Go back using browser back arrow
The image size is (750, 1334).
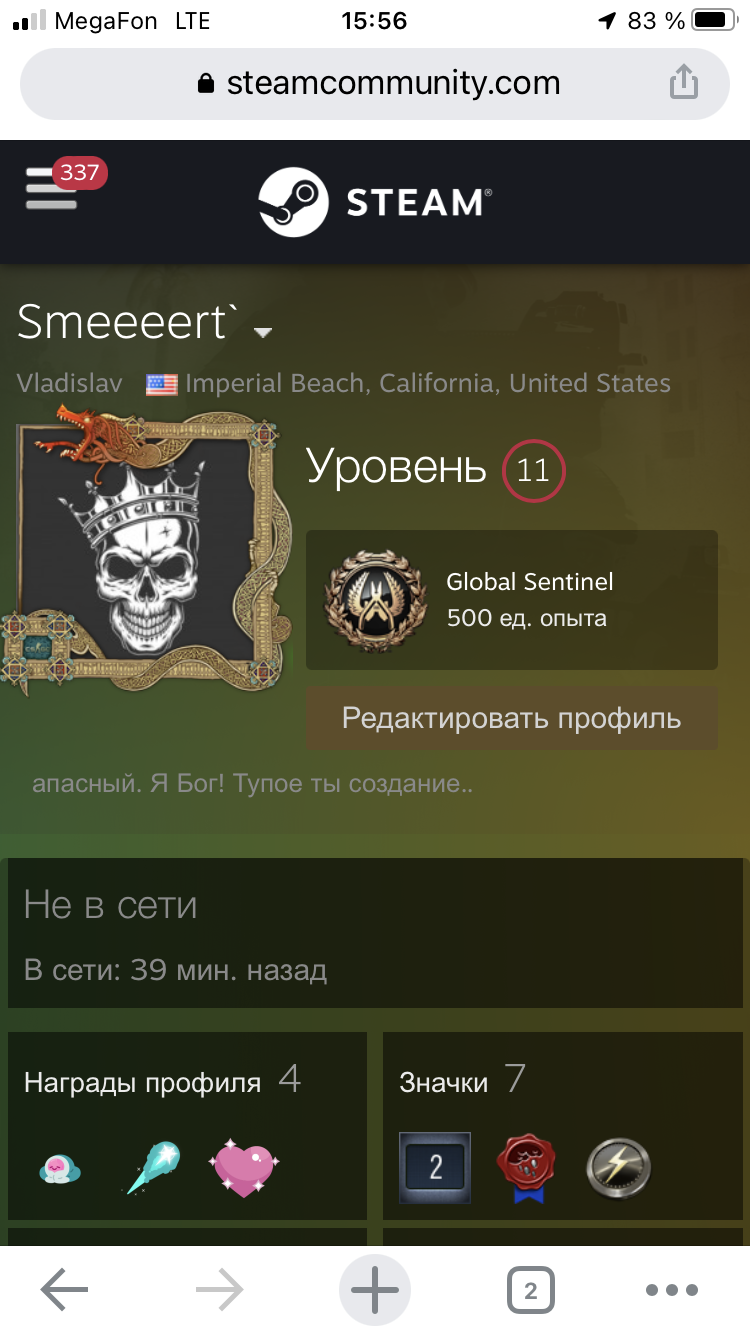pos(65,1290)
